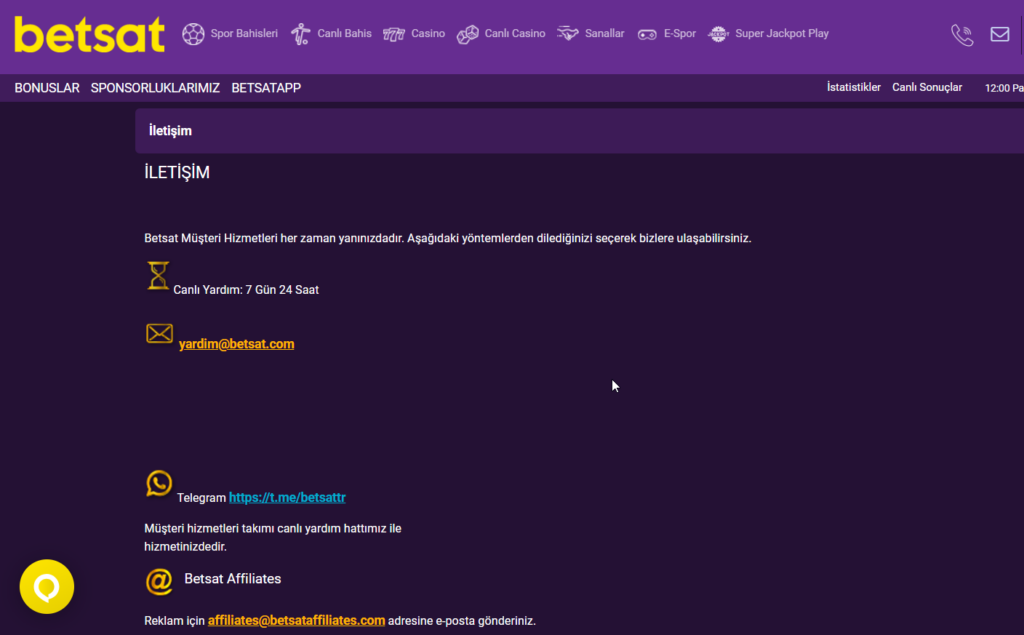1024x635 pixels.
Task: Open E-Spor menu item
Action: tap(680, 33)
